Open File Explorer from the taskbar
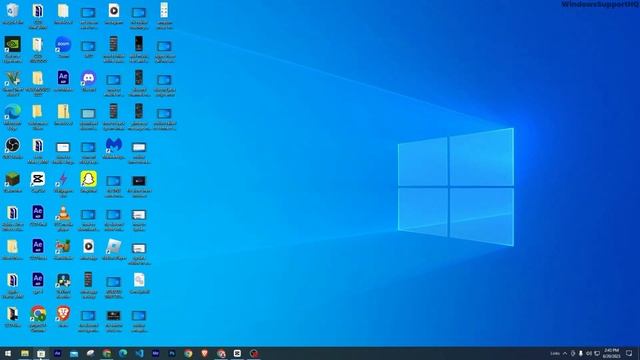 coord(25,353)
